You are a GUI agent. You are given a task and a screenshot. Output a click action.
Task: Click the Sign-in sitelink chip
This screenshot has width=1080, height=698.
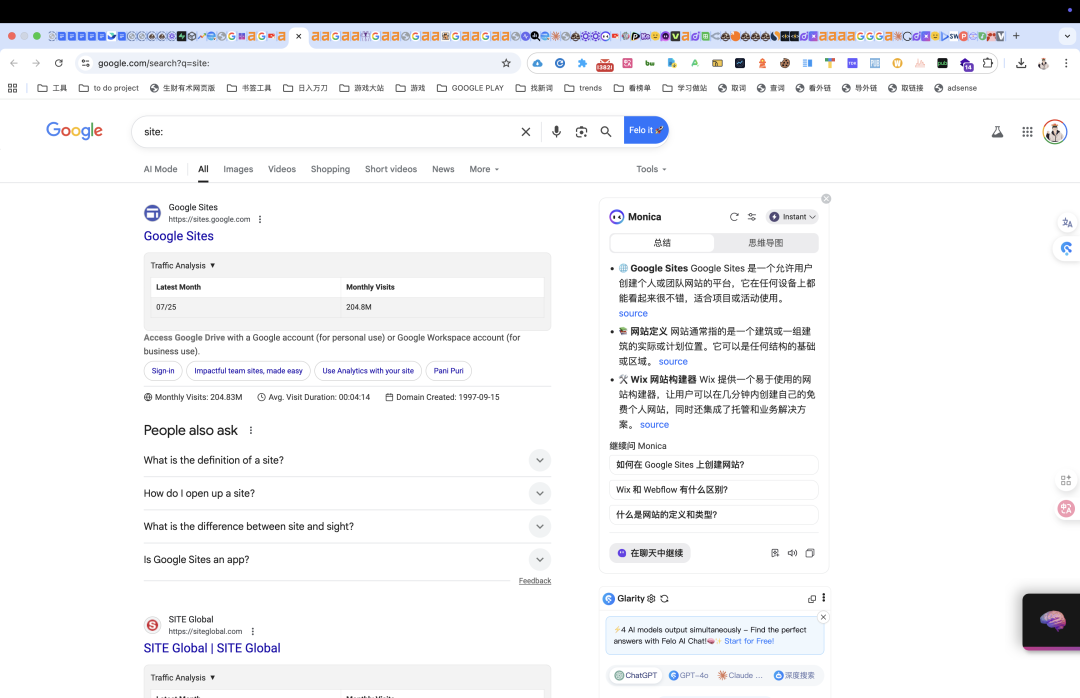click(163, 371)
